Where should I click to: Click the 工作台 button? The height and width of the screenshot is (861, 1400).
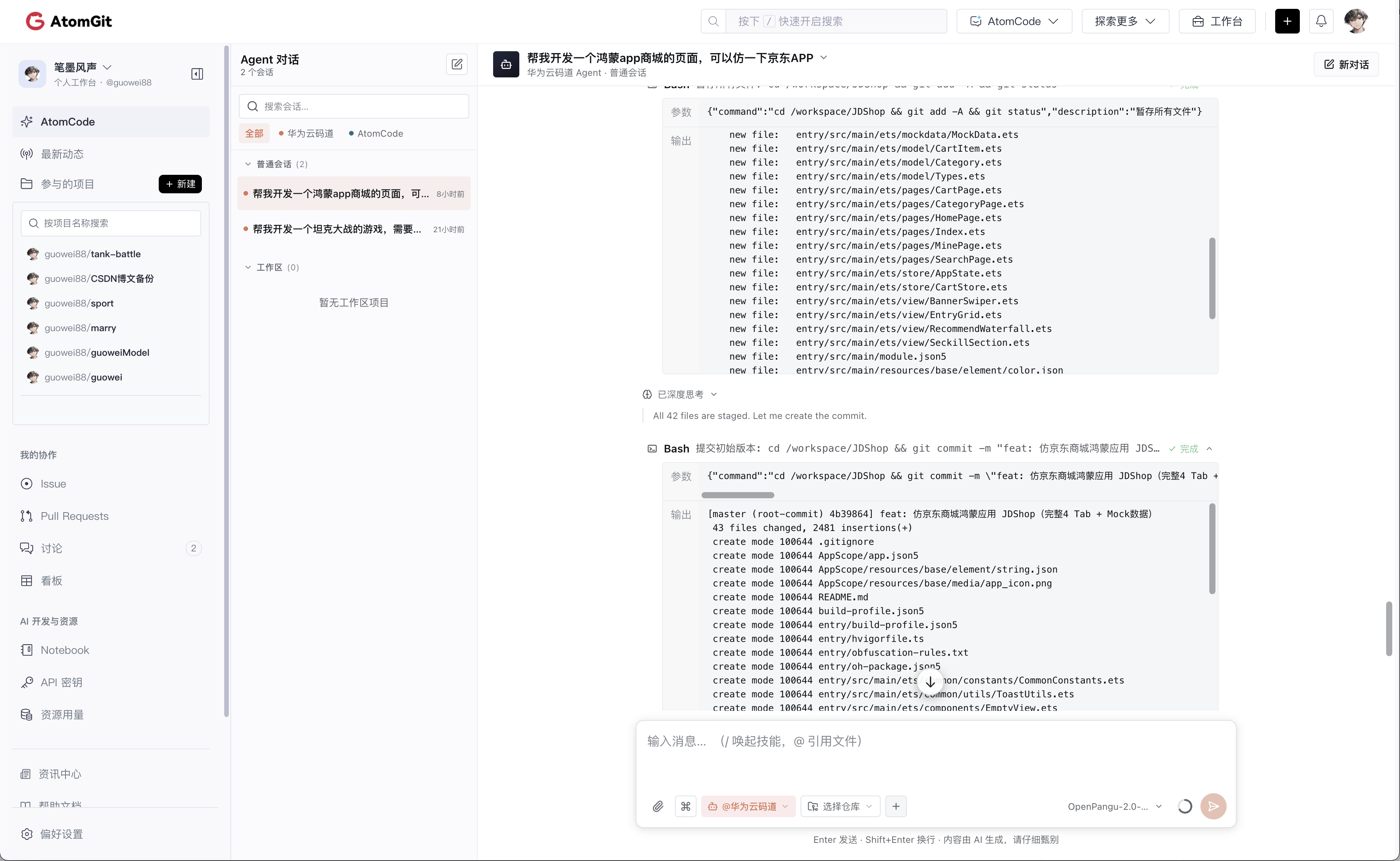point(1217,21)
